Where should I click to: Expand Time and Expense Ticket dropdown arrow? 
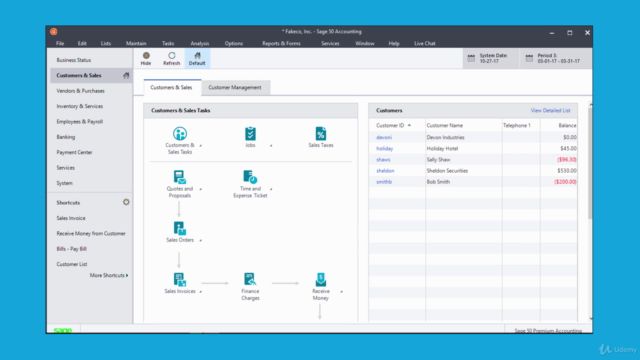tap(271, 189)
